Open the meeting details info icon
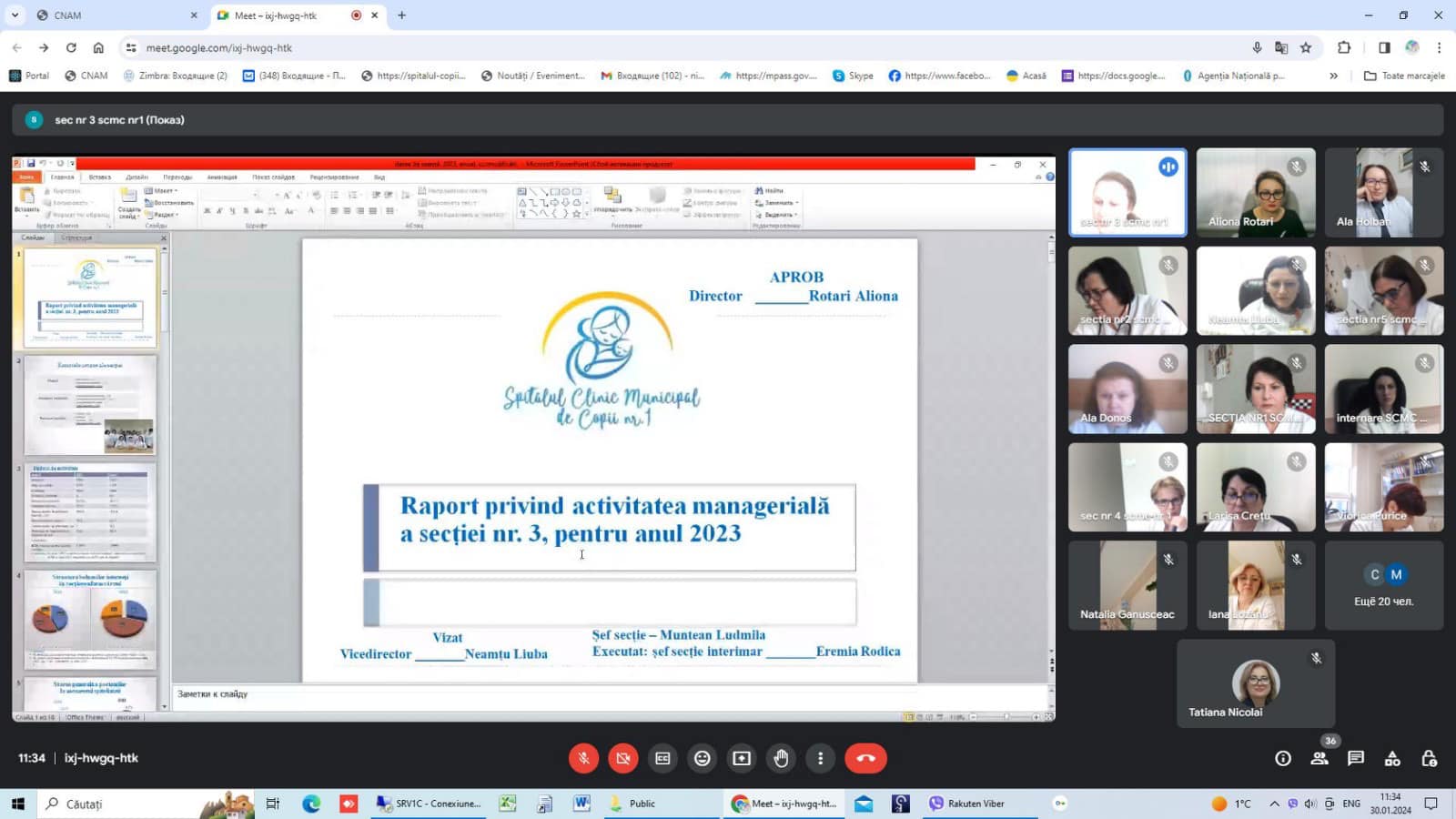 tap(1283, 758)
